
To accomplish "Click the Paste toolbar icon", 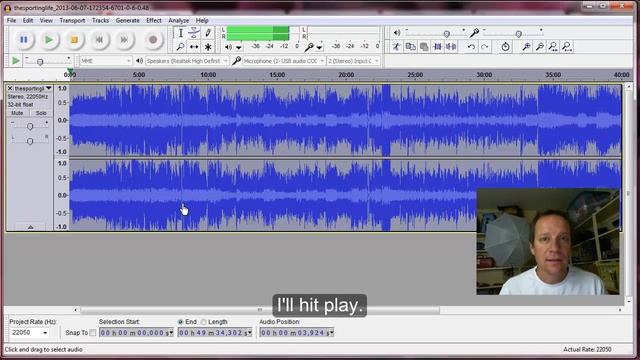I will coord(424,47).
